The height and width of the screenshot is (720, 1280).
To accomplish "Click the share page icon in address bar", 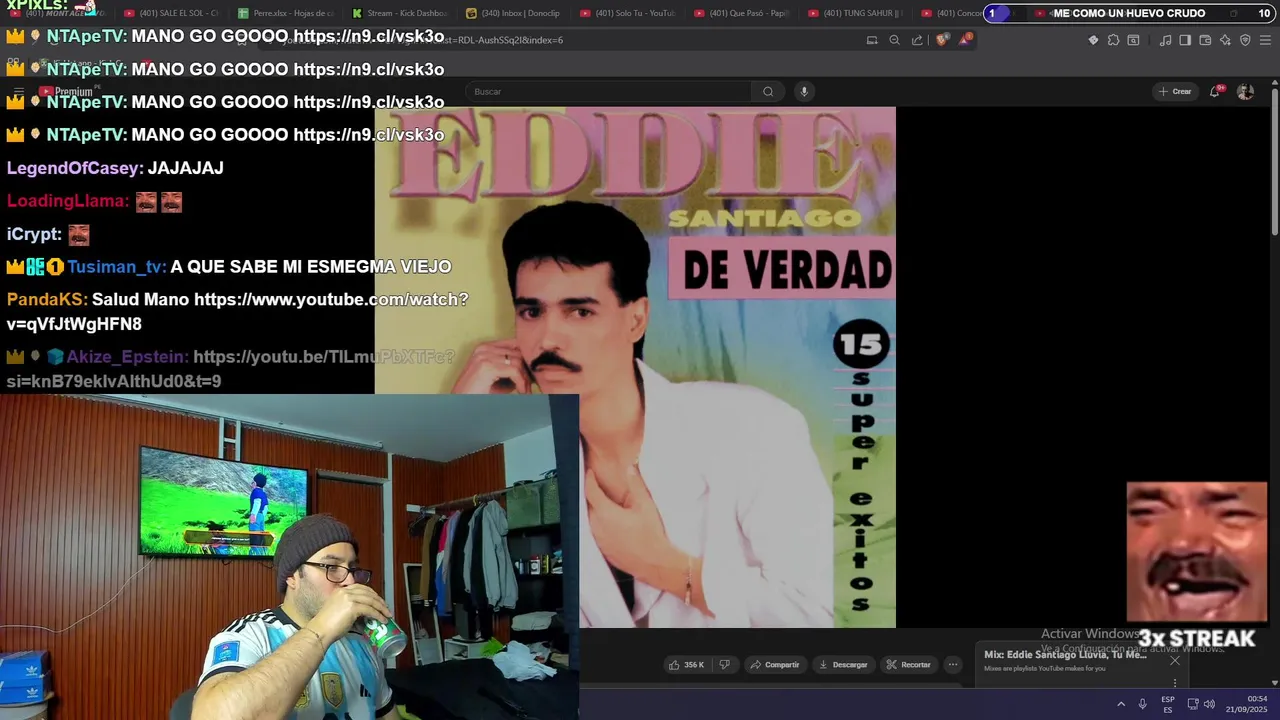I will [x=917, y=40].
